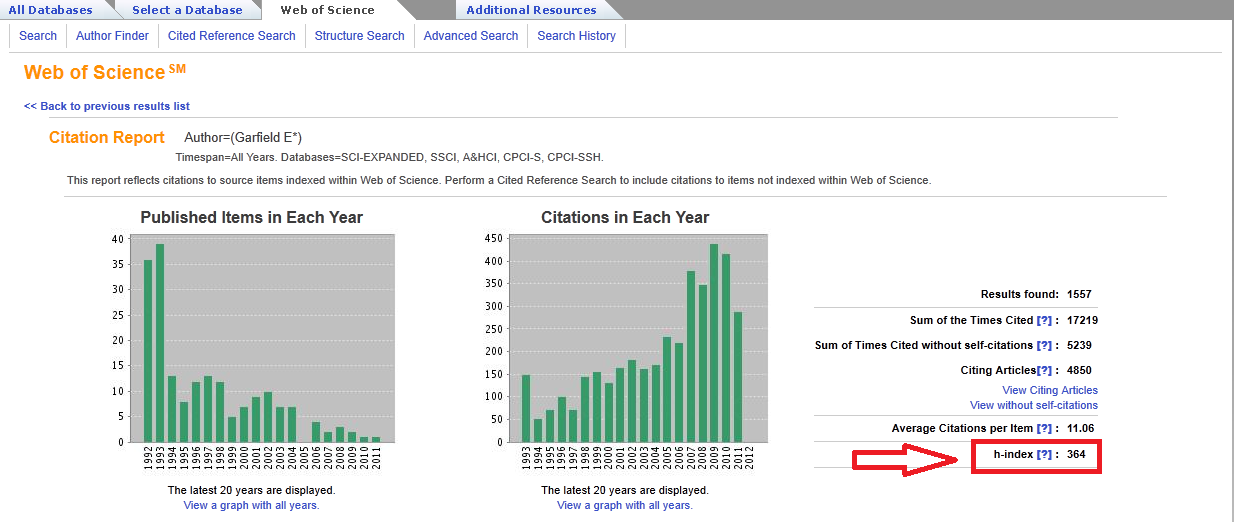Open help [?] for Times Cited without self-citations
The width and height of the screenshot is (1234, 522).
pyautogui.click(x=1045, y=345)
